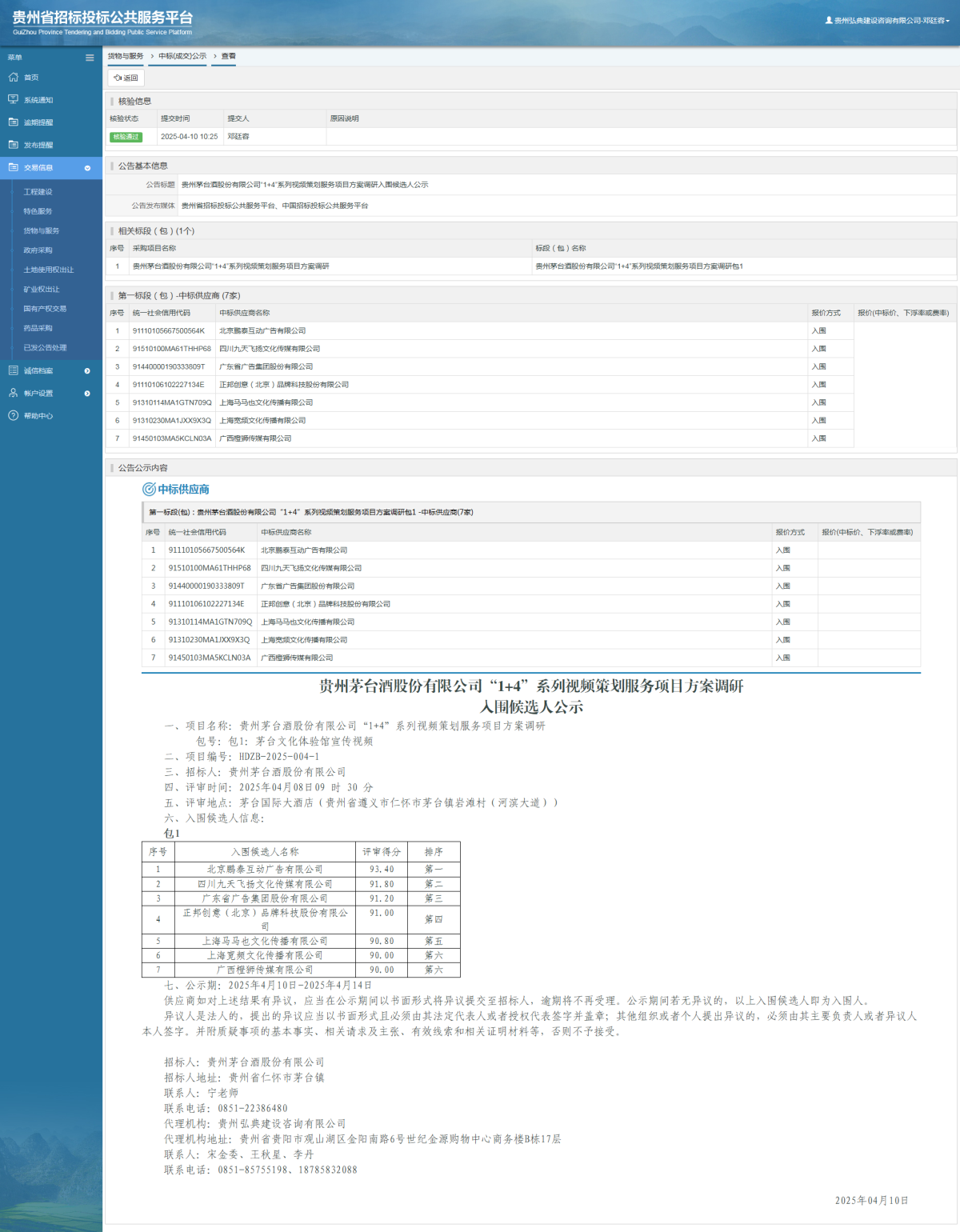Toggle the sidebar hamburger menu icon
This screenshot has width=960, height=1232.
point(90,58)
